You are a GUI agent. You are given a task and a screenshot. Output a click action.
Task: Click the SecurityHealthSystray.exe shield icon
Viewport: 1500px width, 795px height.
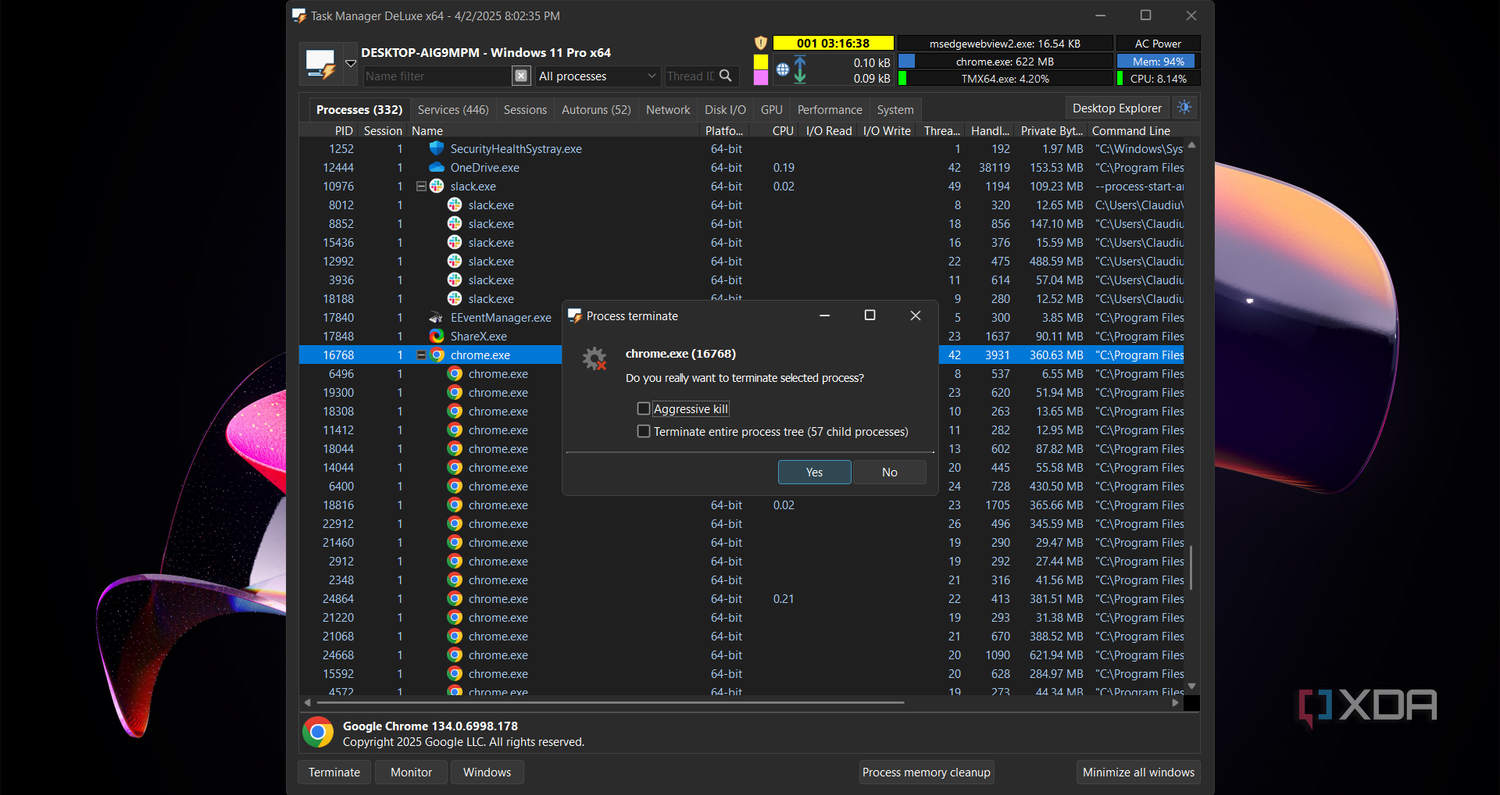pyautogui.click(x=437, y=149)
